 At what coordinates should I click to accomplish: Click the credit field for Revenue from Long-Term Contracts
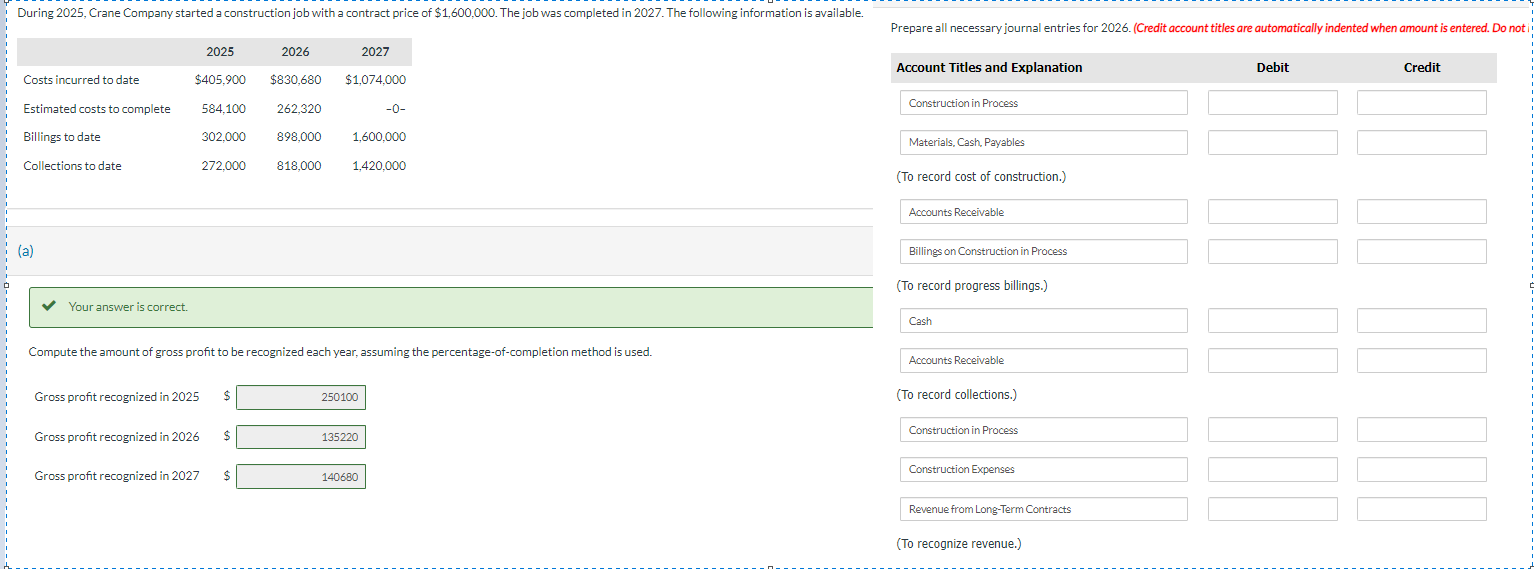pos(1421,509)
